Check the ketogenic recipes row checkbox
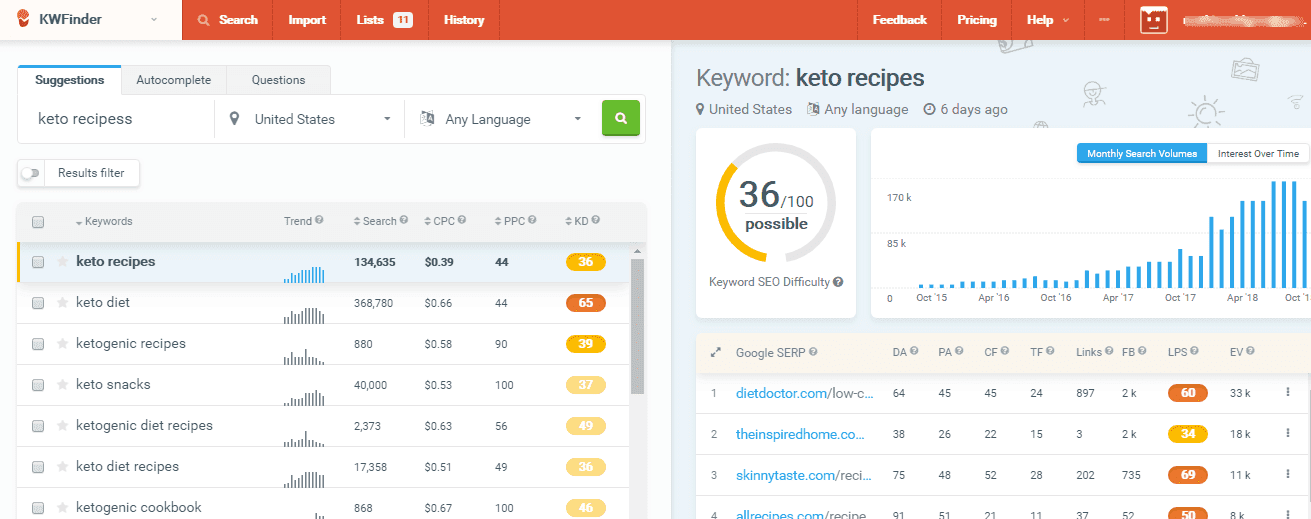 tap(38, 344)
